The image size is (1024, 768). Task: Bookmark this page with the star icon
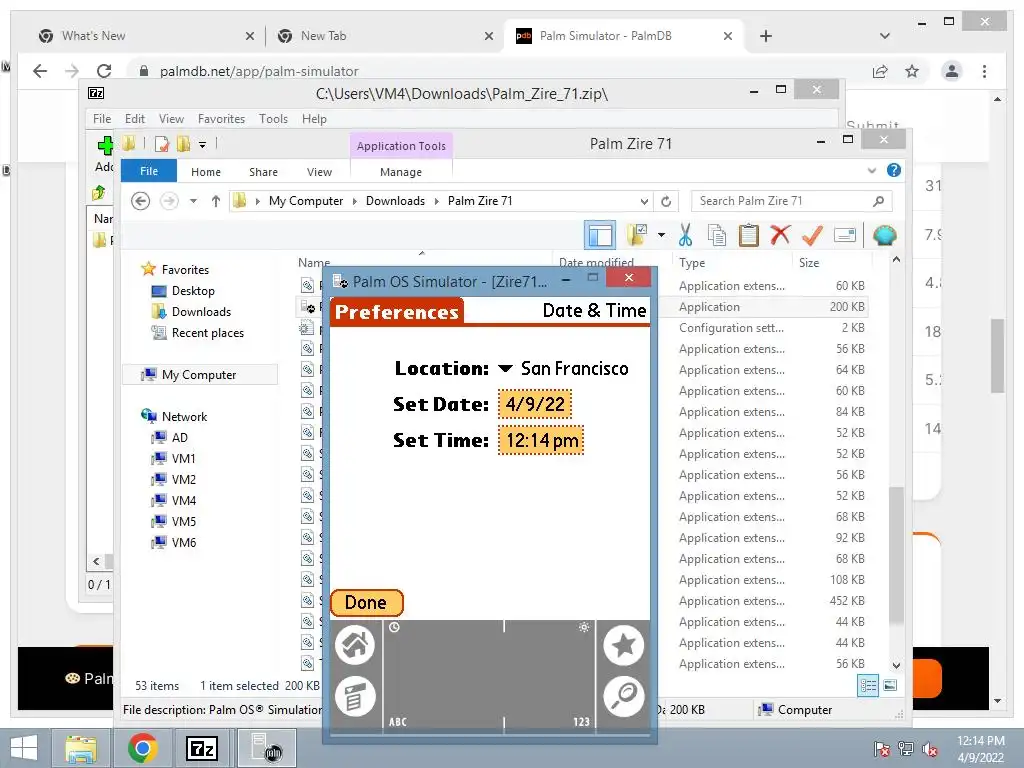tap(912, 71)
